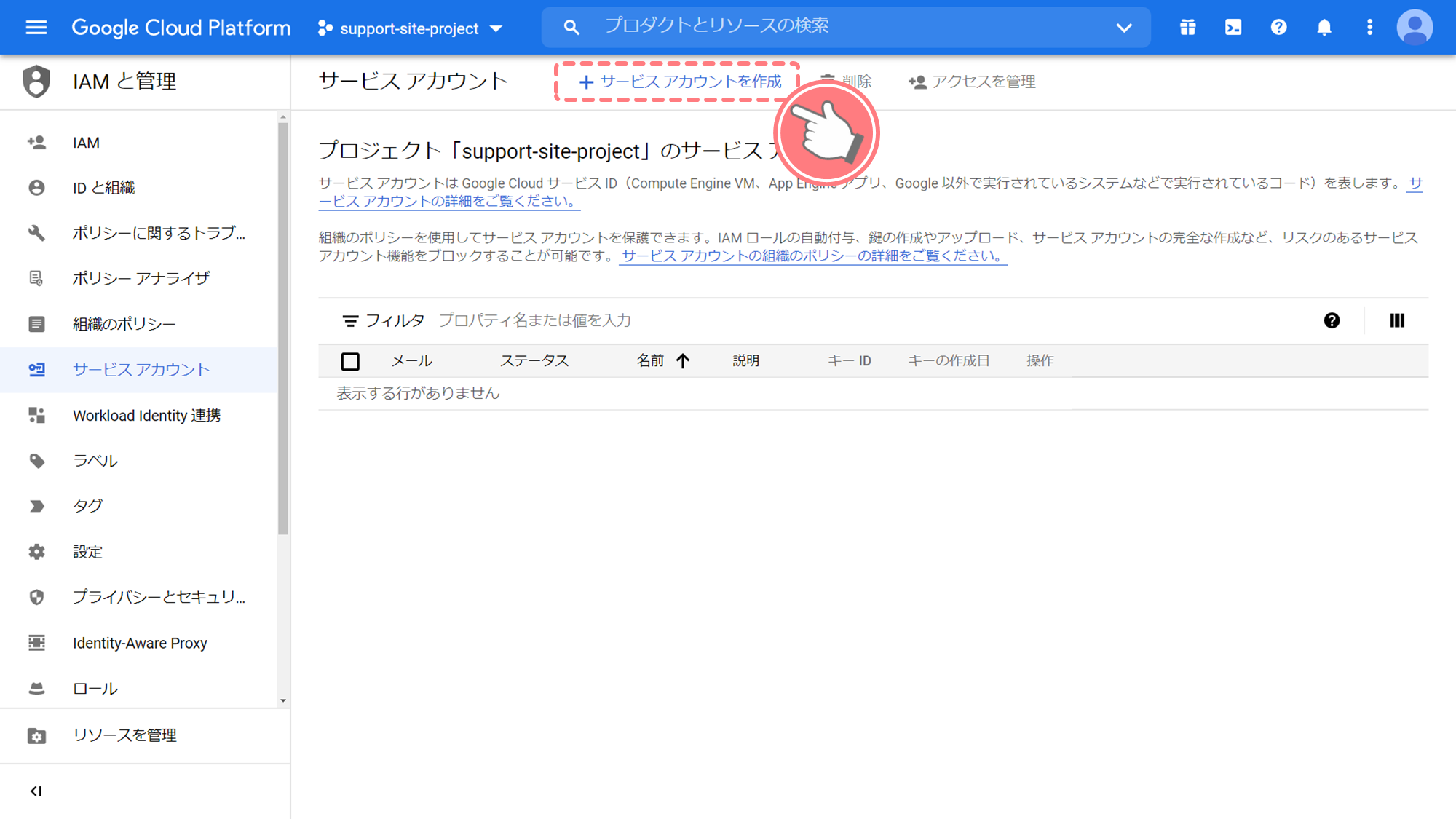Open ポリシーに関するトラブル item

point(138,233)
